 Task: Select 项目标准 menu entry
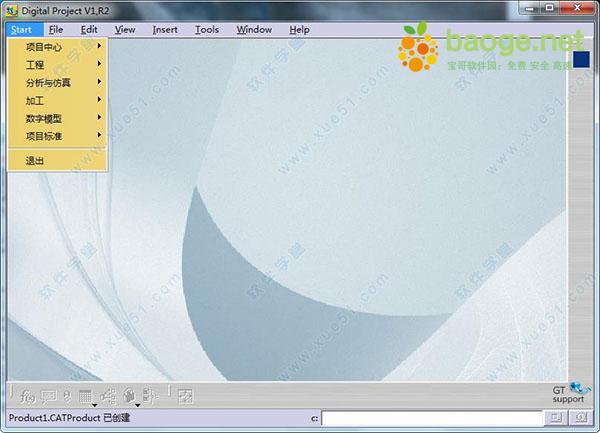click(57, 136)
